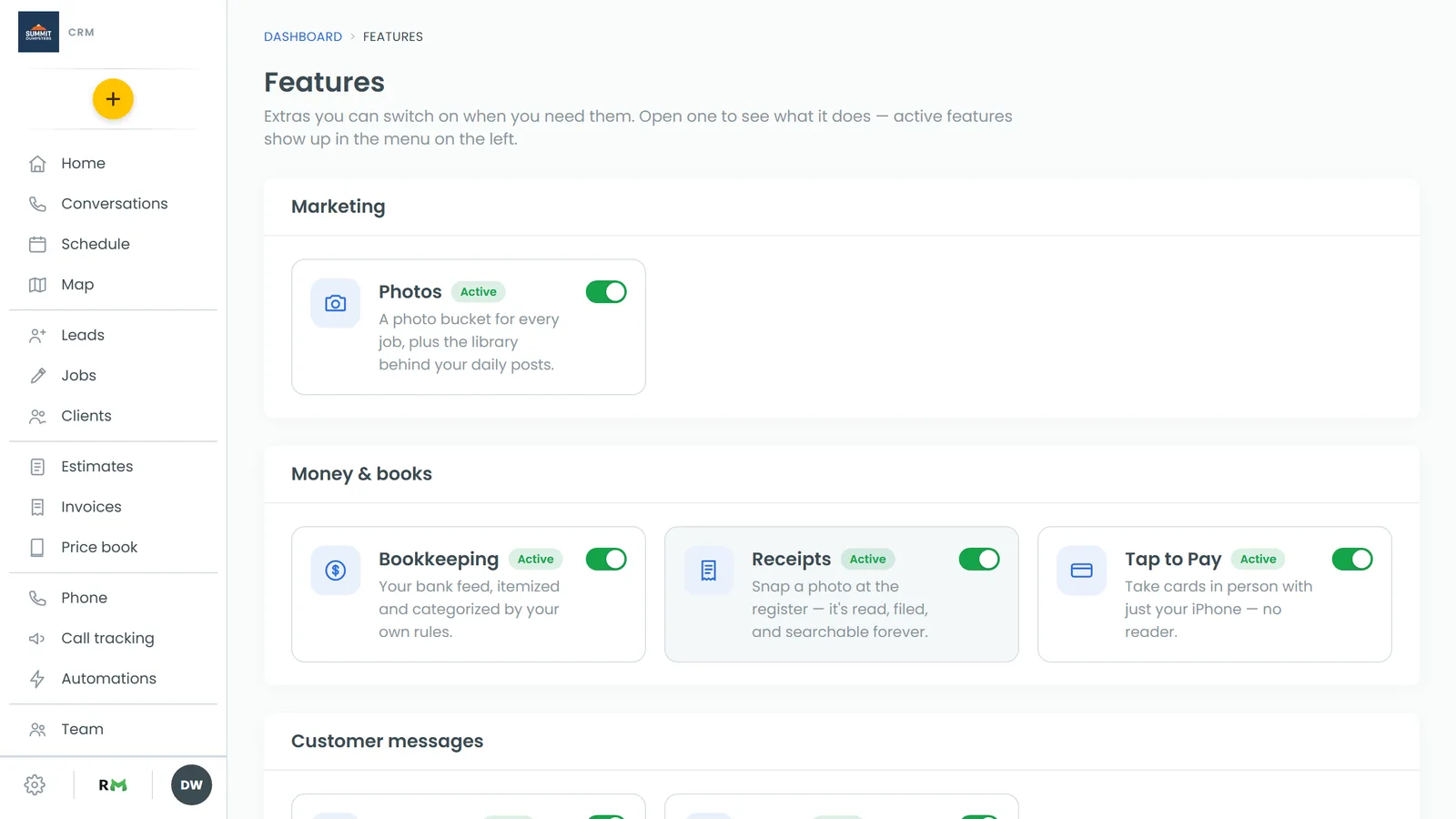
Task: Open the DW user avatar
Action: pos(191,785)
